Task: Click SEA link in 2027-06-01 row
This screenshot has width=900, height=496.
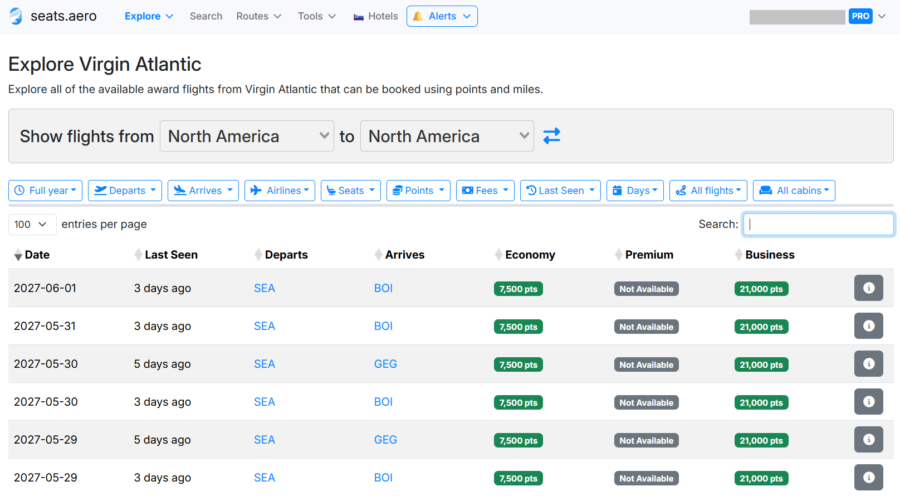Action: point(265,288)
